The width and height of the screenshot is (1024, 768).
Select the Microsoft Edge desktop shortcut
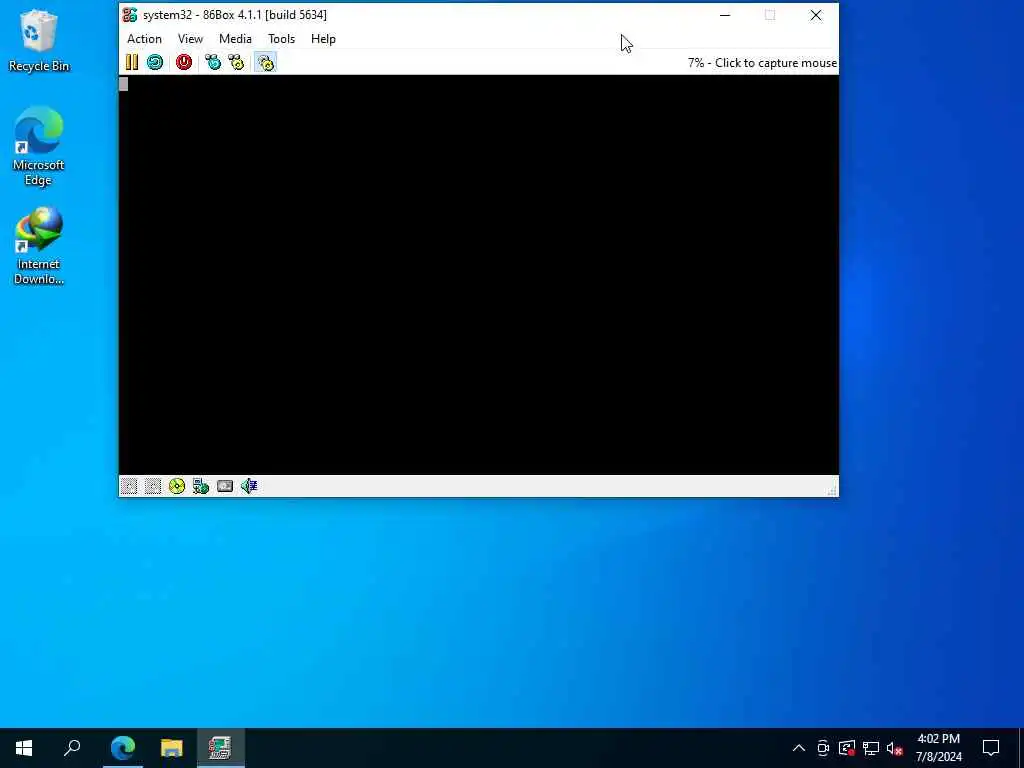39,147
